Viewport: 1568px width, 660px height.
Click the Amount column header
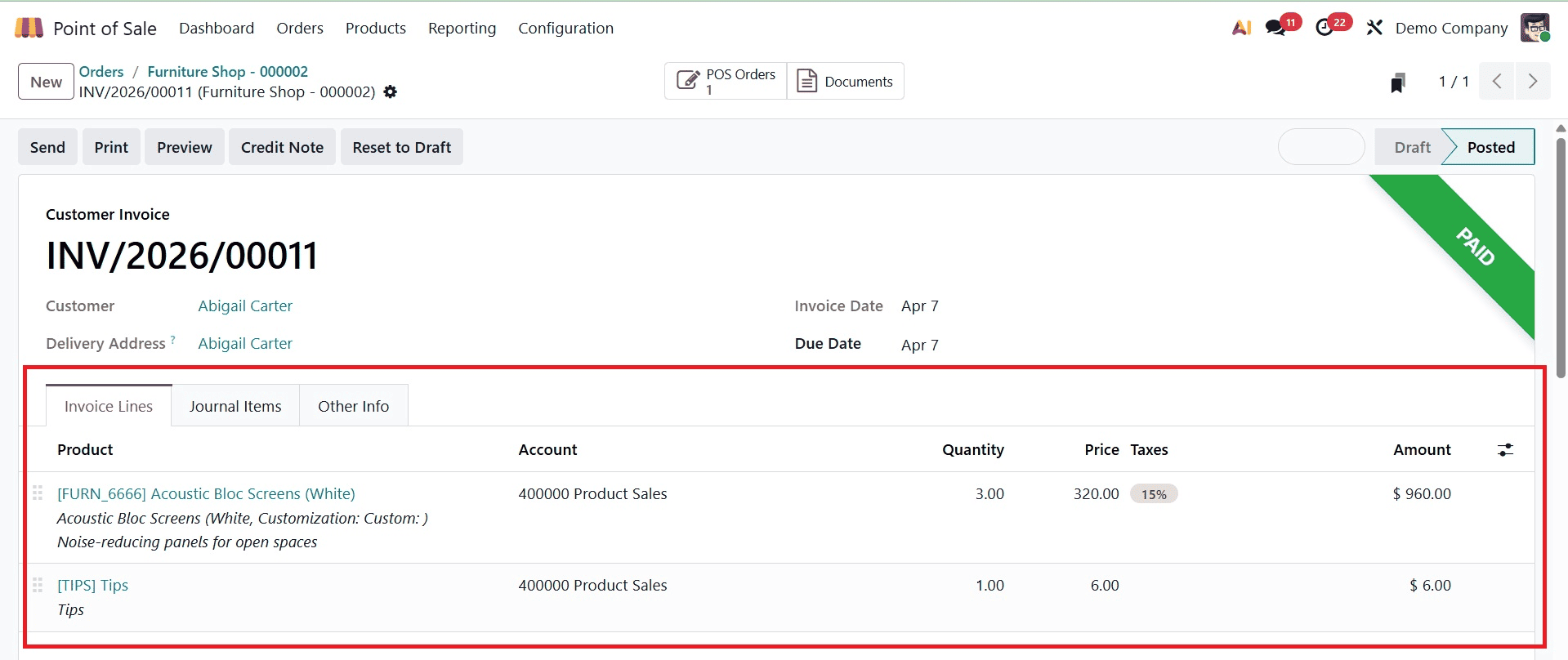coord(1422,449)
